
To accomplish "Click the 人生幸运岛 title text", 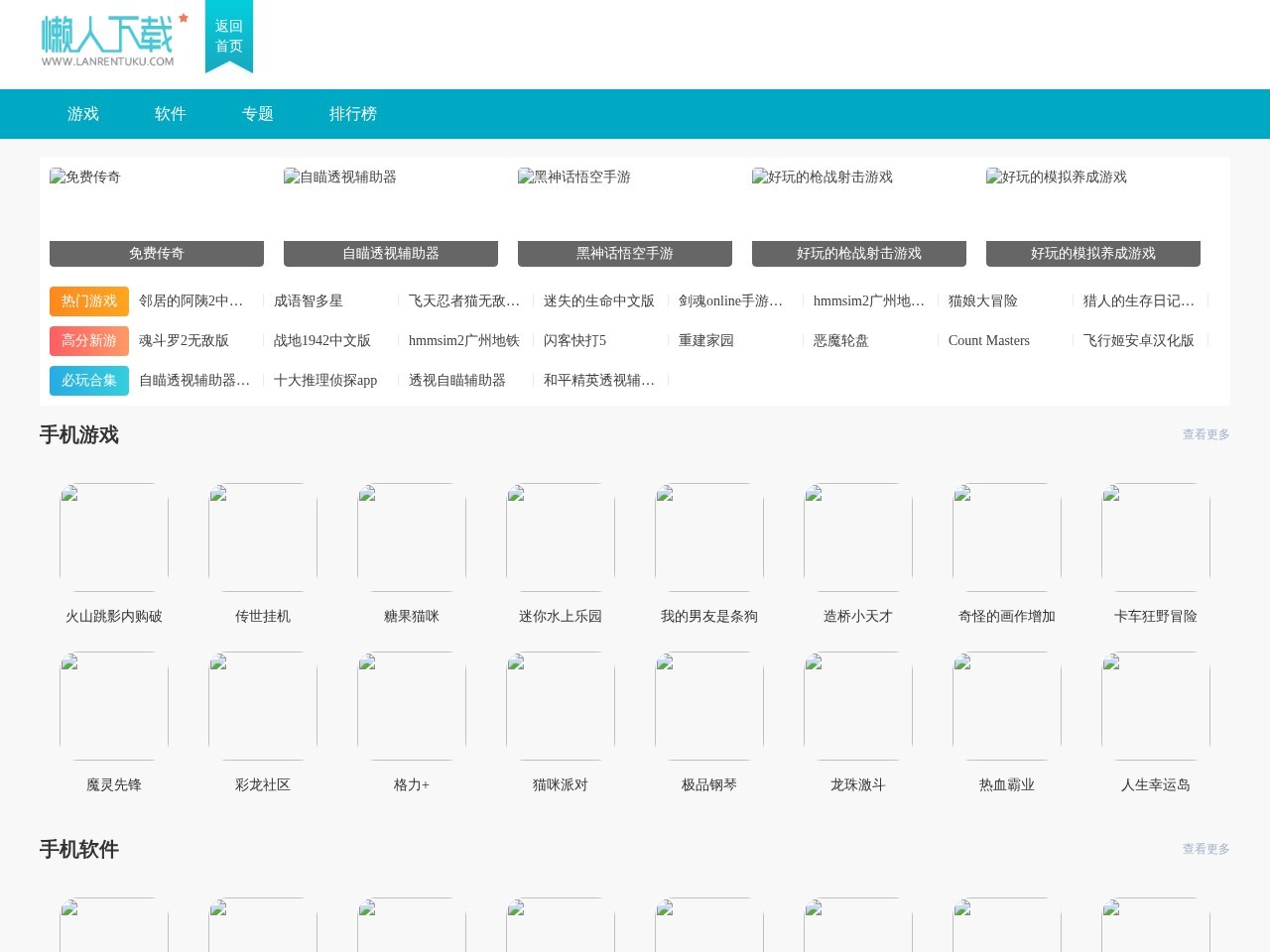I will [x=1156, y=785].
